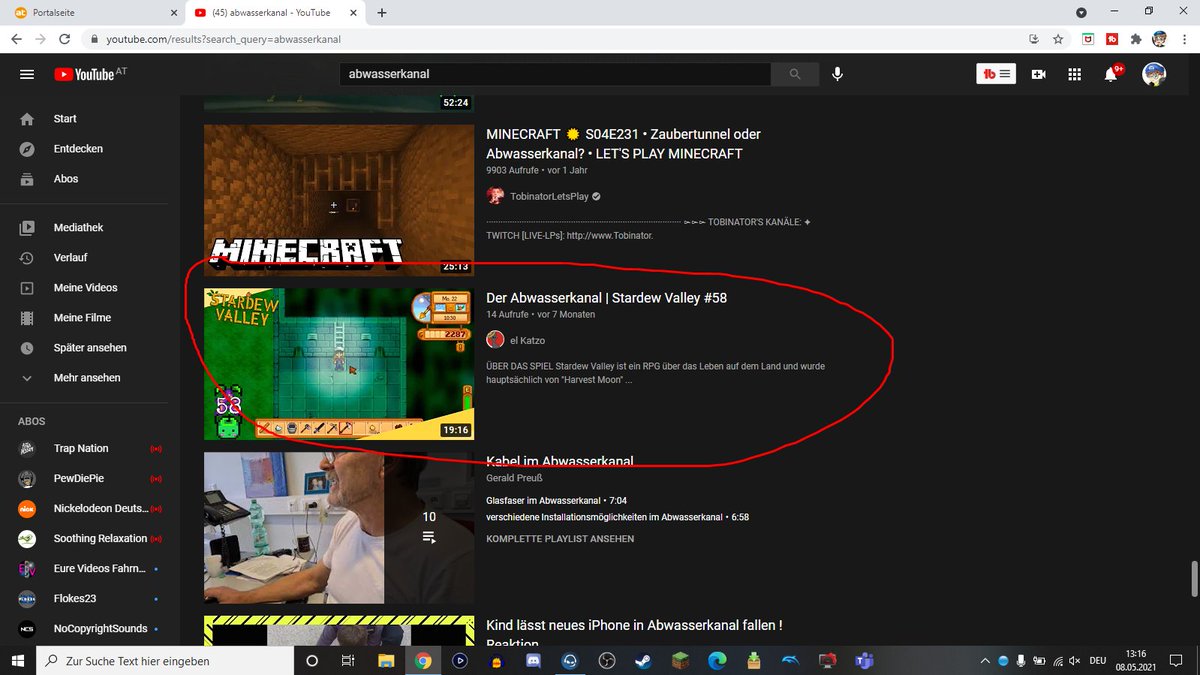Image resolution: width=1200 pixels, height=675 pixels.
Task: Select the abwasserkanal - YouTube tab
Action: tap(278, 13)
